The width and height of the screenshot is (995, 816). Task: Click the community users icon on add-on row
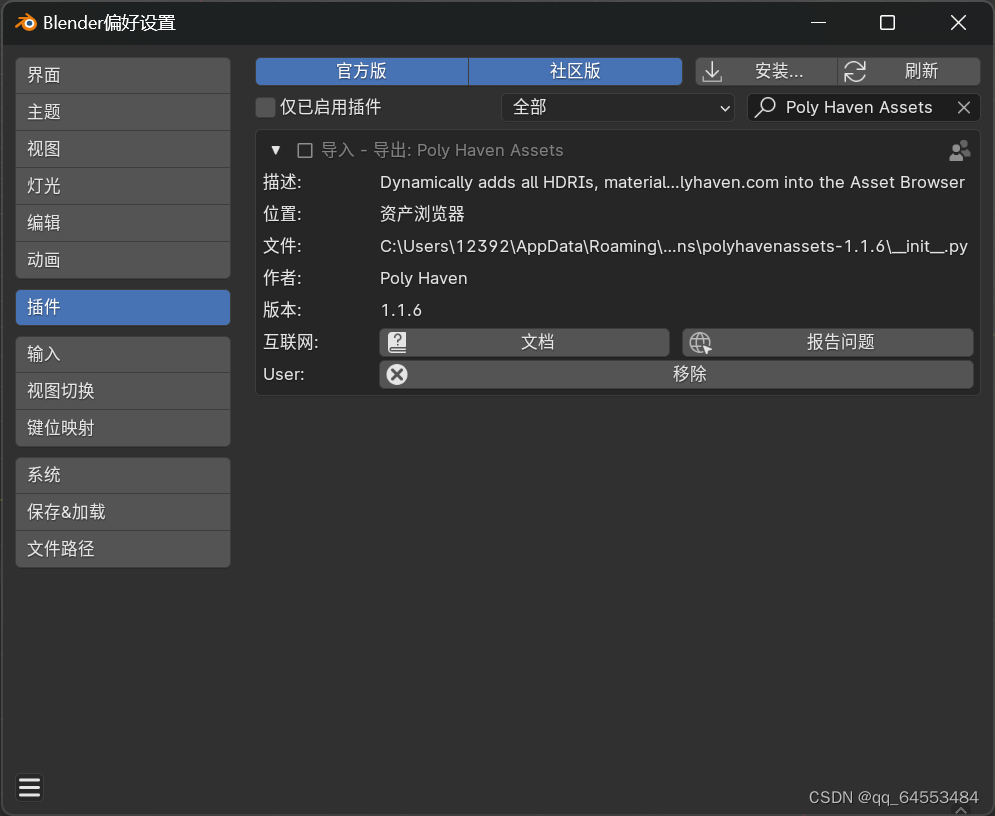click(959, 150)
